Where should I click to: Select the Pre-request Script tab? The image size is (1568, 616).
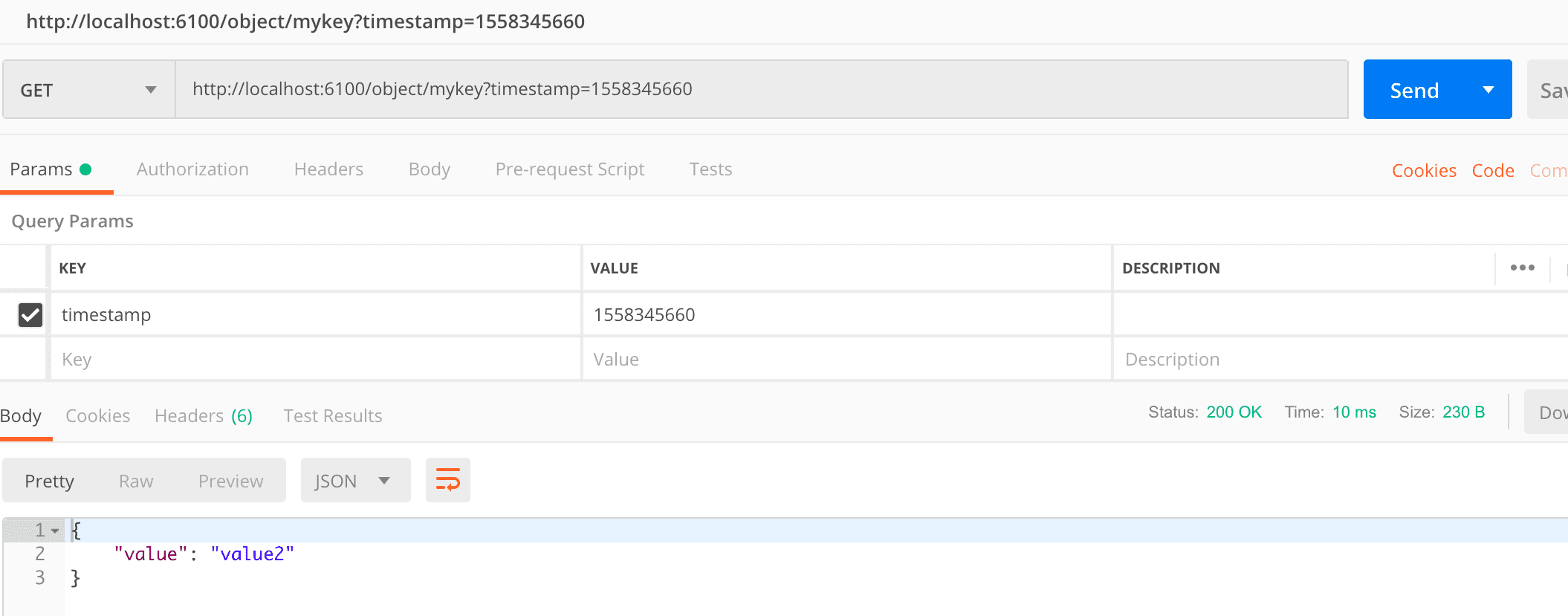coord(569,169)
